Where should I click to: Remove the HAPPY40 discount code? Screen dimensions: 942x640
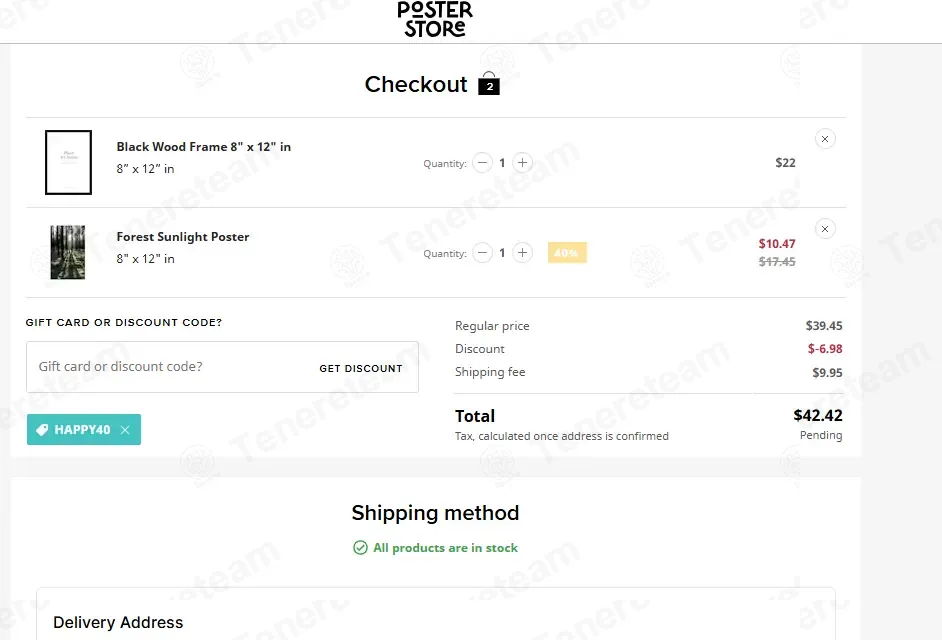pos(125,430)
